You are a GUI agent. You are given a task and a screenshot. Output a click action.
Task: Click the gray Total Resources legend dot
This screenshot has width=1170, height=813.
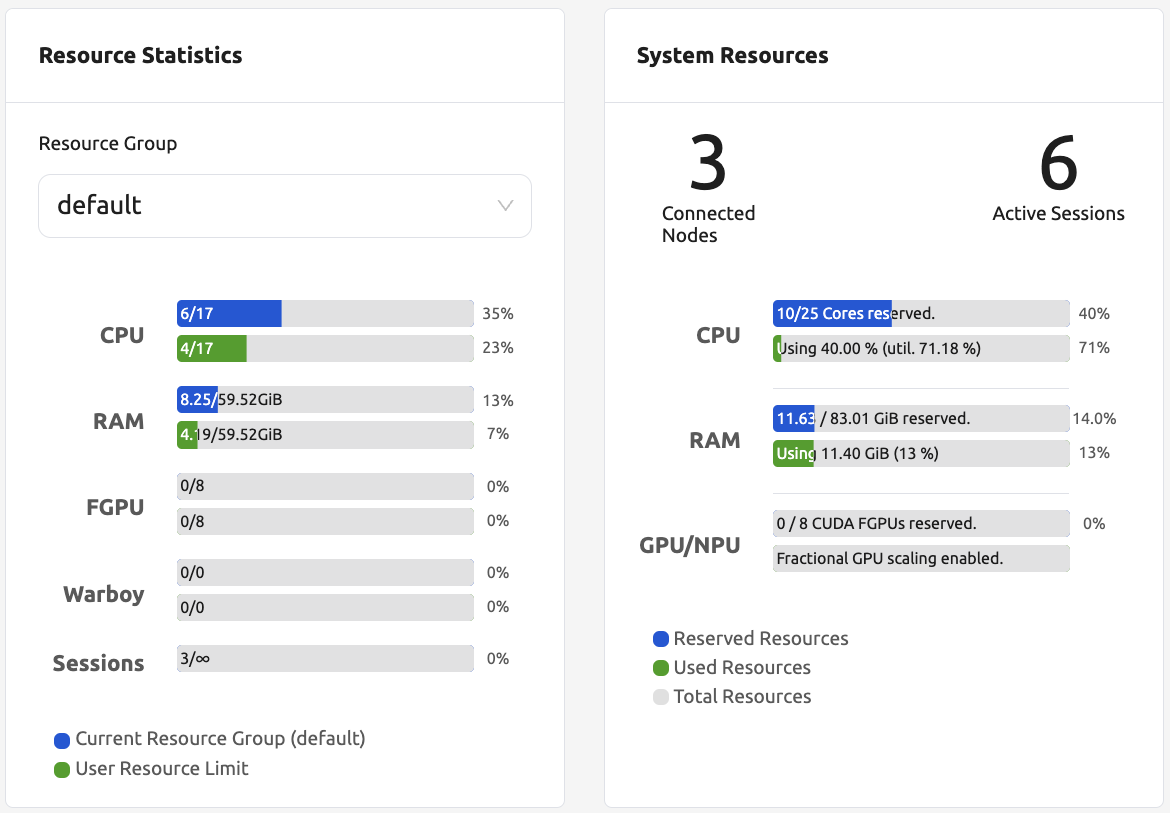(x=660, y=697)
